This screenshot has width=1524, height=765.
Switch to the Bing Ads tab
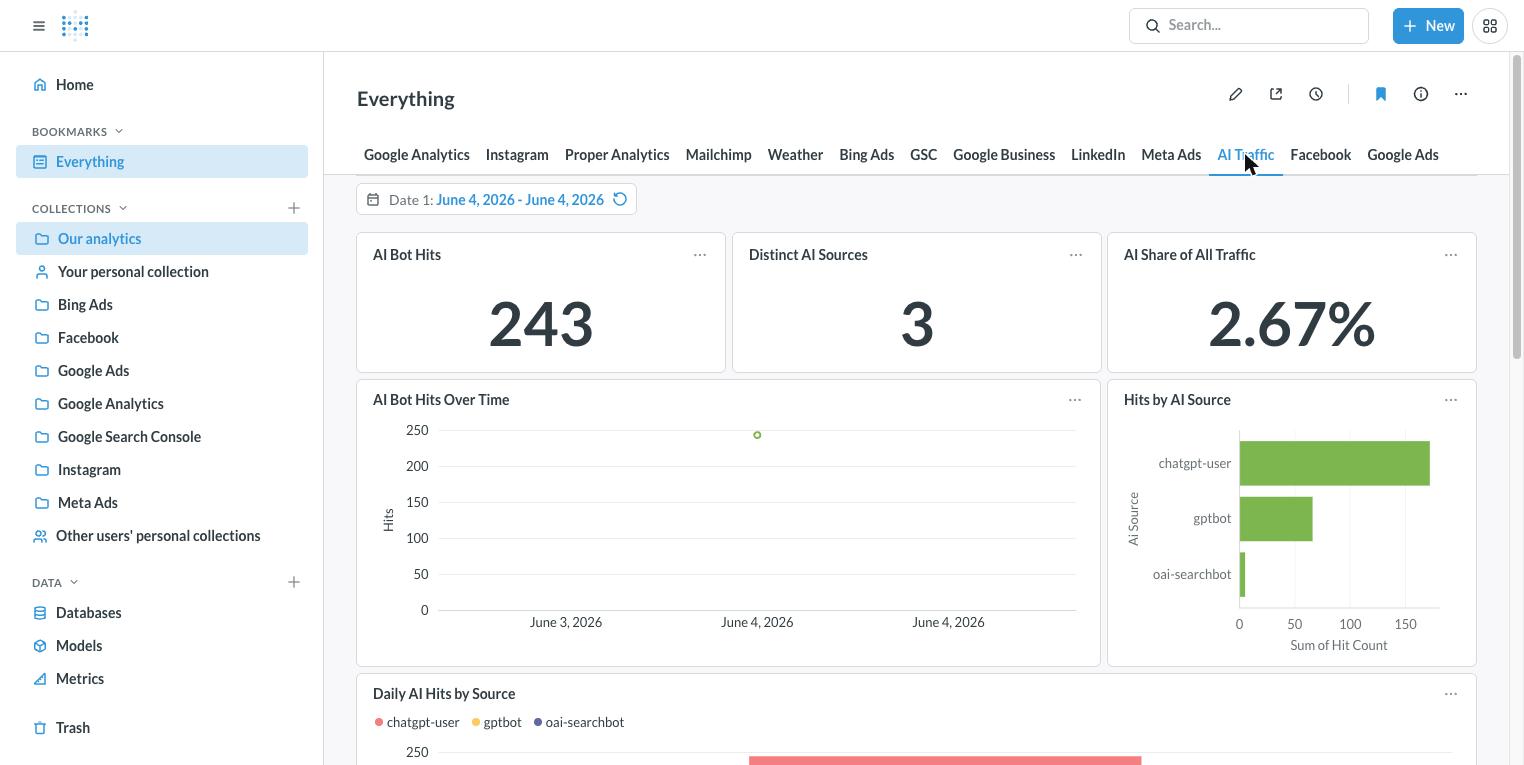867,155
